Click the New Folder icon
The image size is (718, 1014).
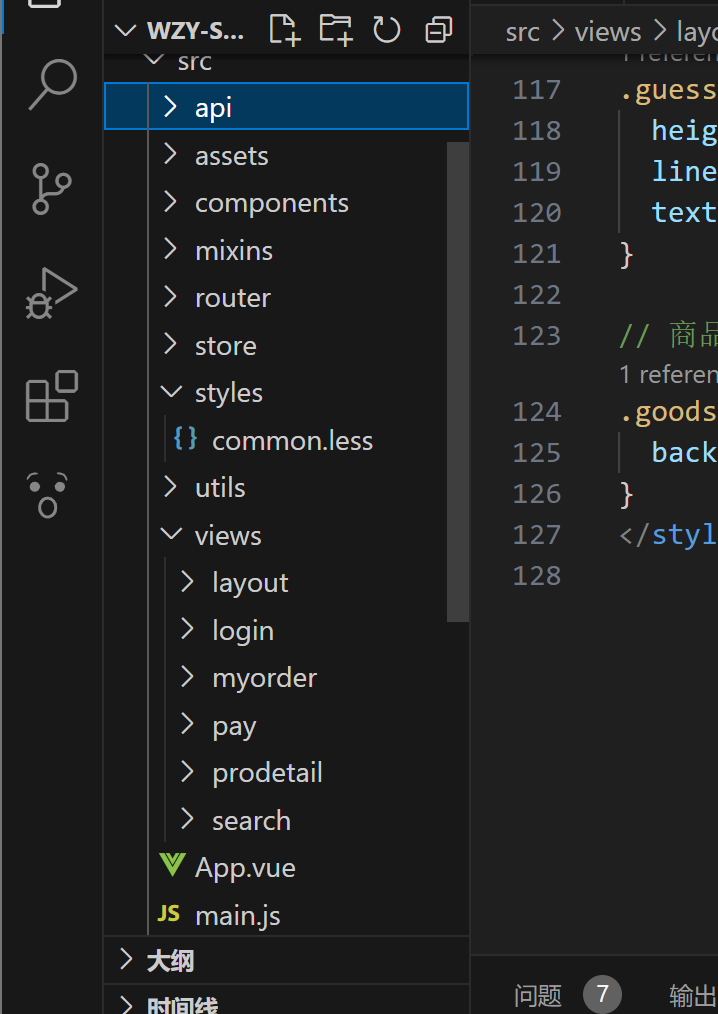tap(336, 30)
